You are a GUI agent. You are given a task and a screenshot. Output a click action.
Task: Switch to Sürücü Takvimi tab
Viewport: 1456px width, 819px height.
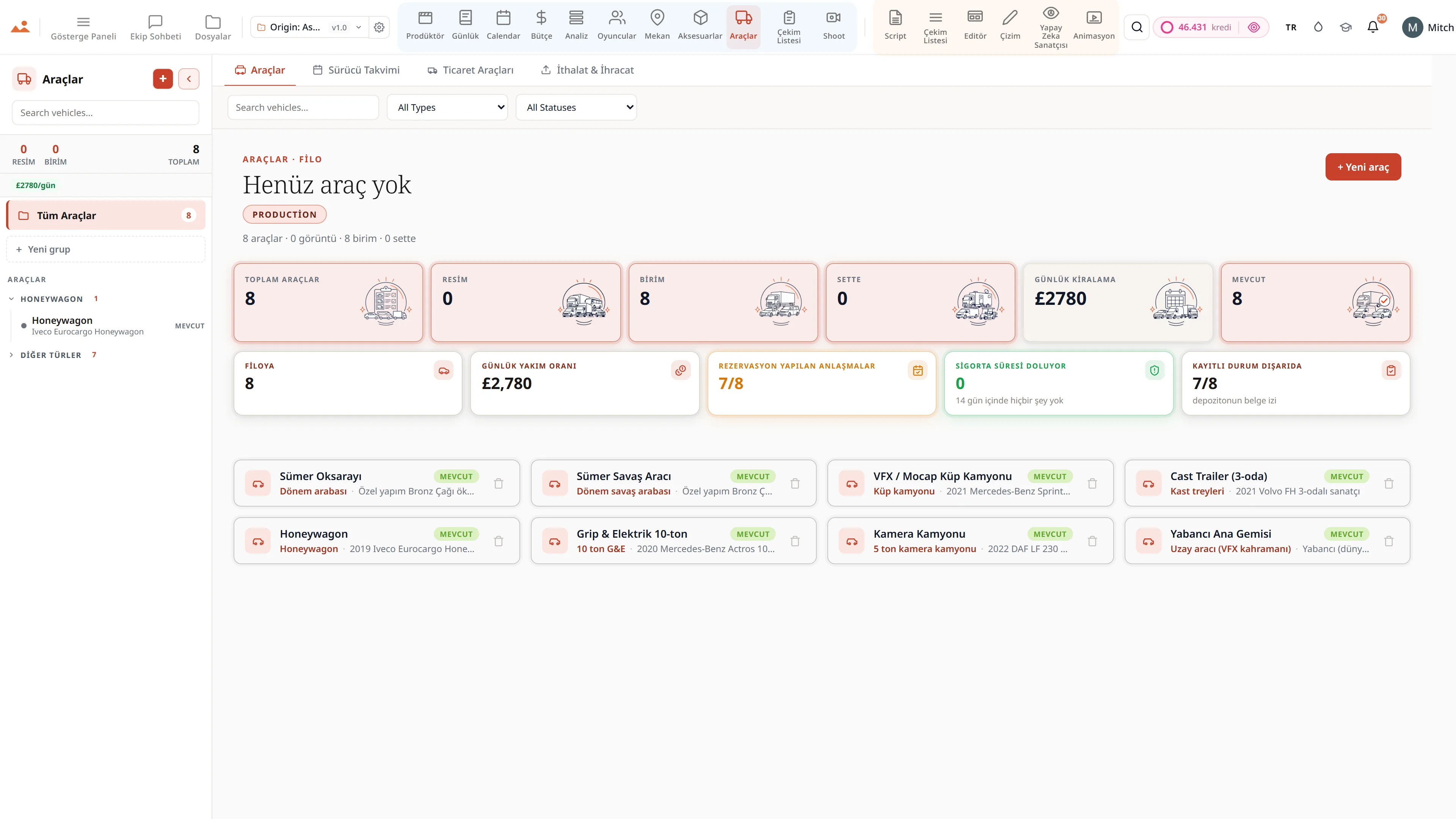(356, 70)
